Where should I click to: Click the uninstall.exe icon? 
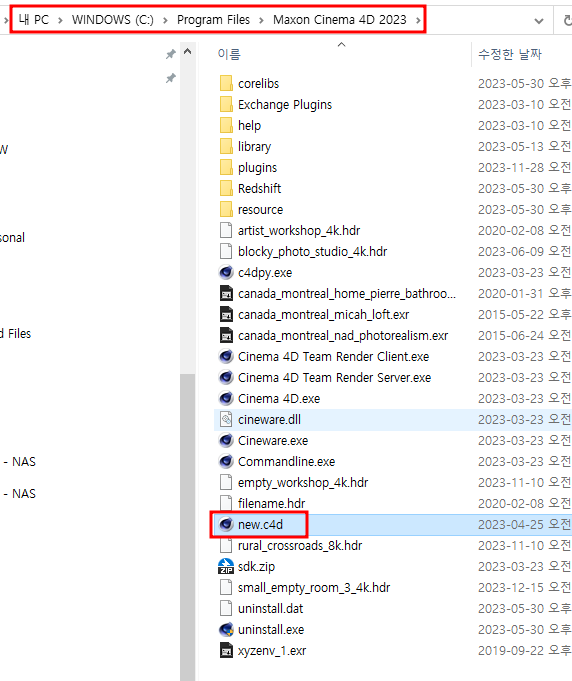point(226,629)
